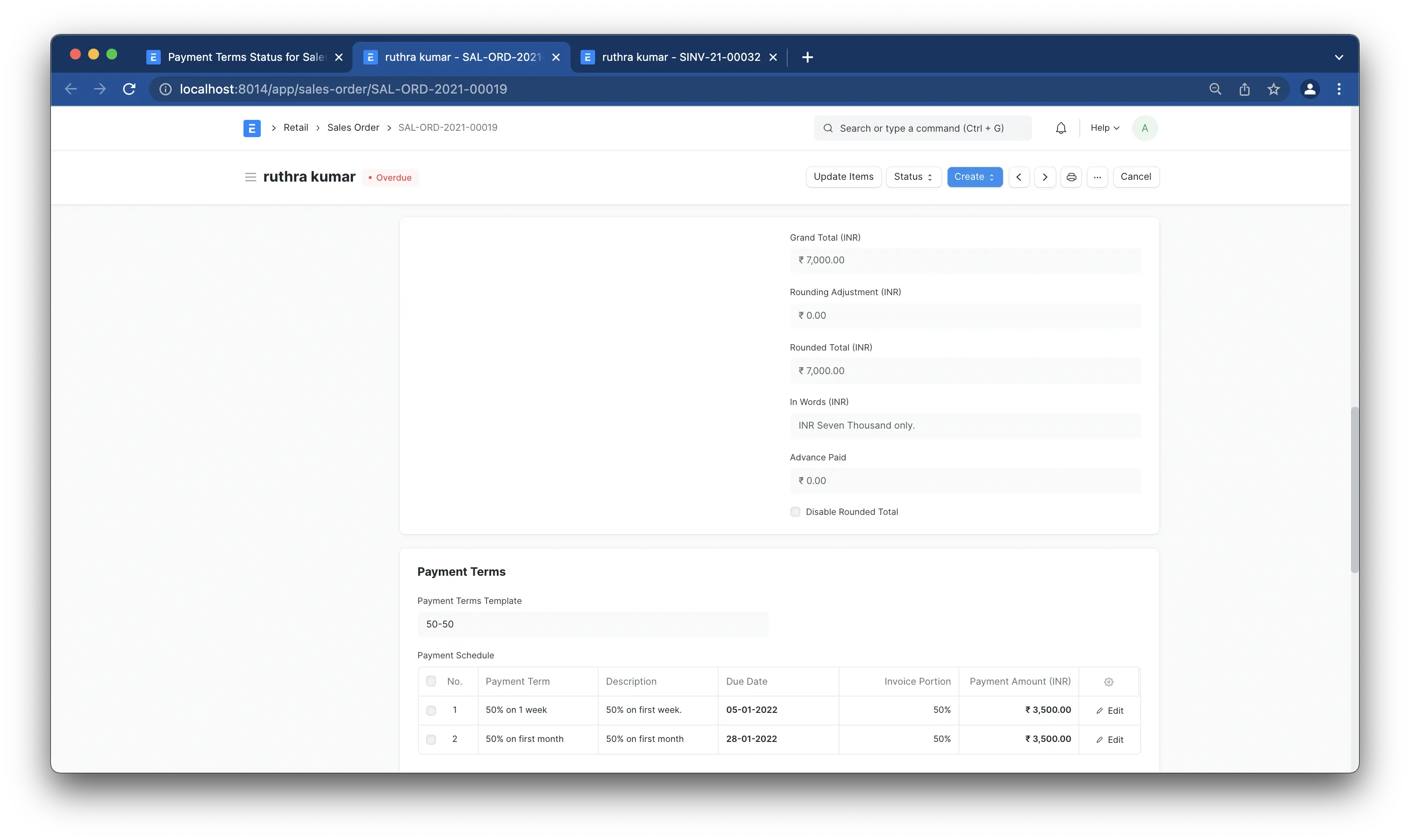
Task: Click the Cancel button
Action: 1135,176
